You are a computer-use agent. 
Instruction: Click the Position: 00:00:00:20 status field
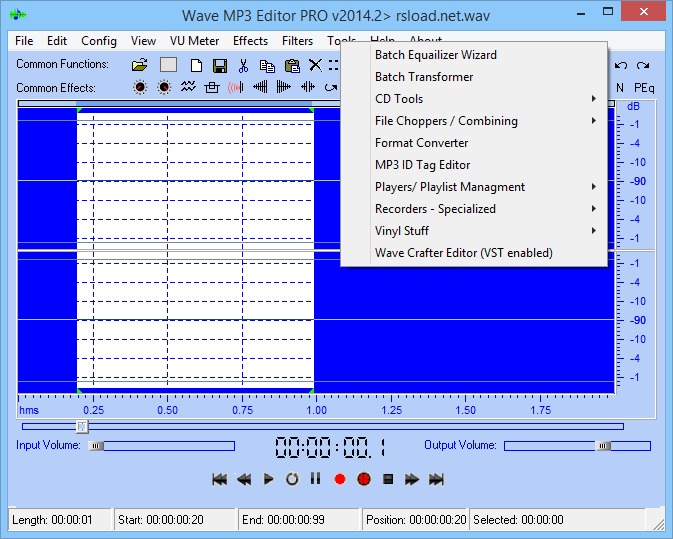(415, 520)
